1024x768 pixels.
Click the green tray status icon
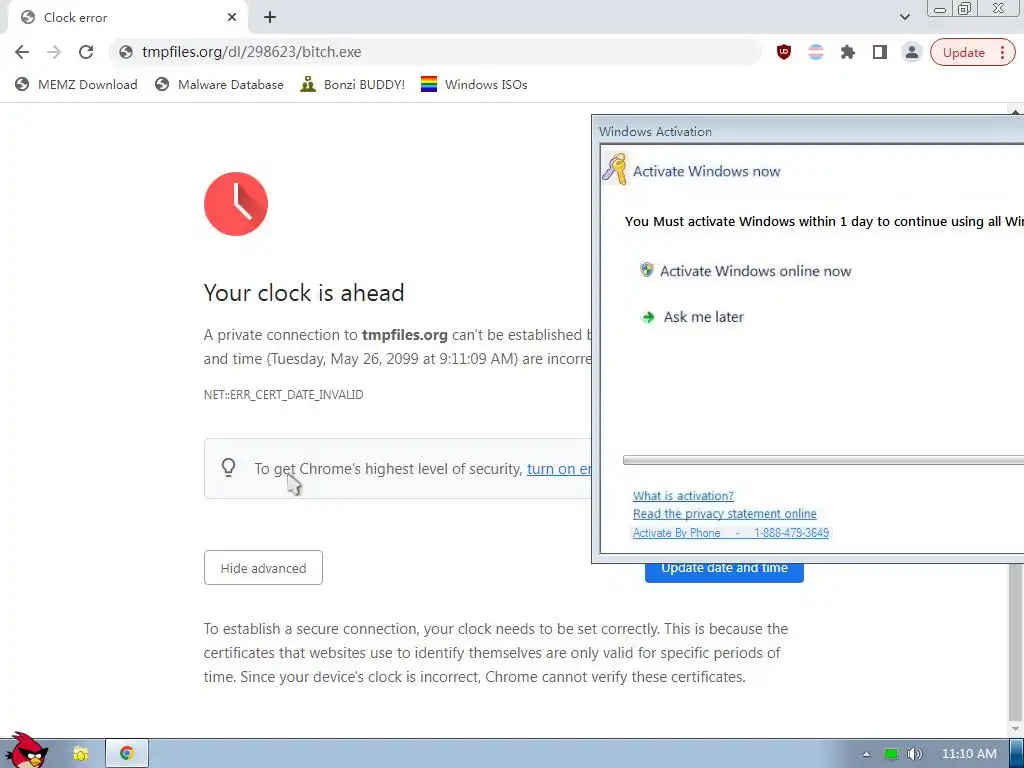coord(891,754)
